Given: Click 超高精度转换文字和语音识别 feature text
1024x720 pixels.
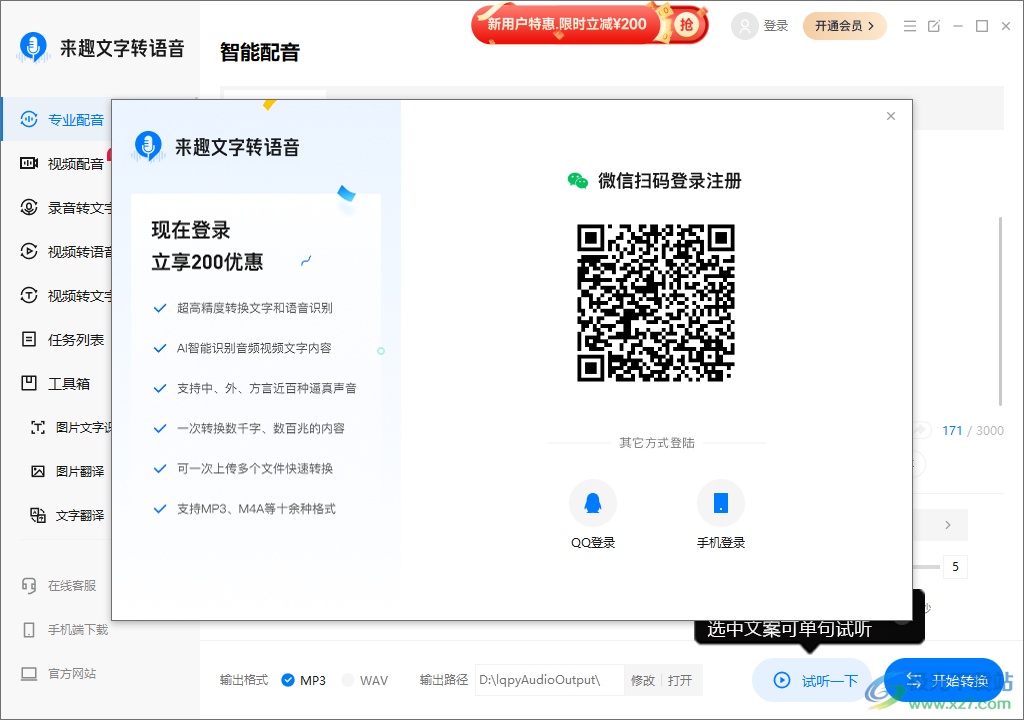Looking at the screenshot, I should pyautogui.click(x=255, y=308).
